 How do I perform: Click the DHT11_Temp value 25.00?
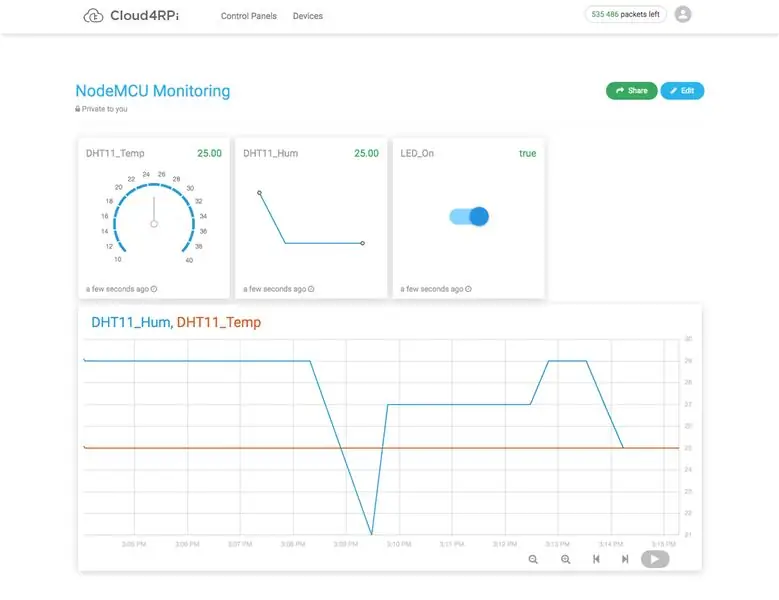tap(209, 153)
